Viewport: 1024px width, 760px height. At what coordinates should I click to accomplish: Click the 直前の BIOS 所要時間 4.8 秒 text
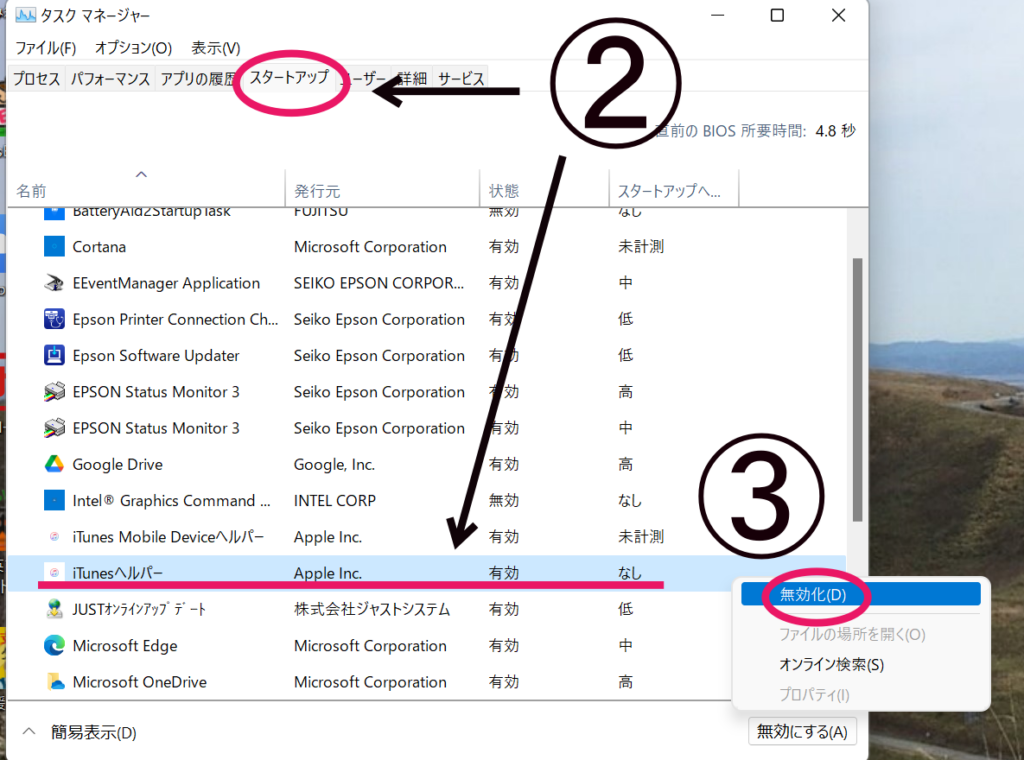[x=756, y=131]
